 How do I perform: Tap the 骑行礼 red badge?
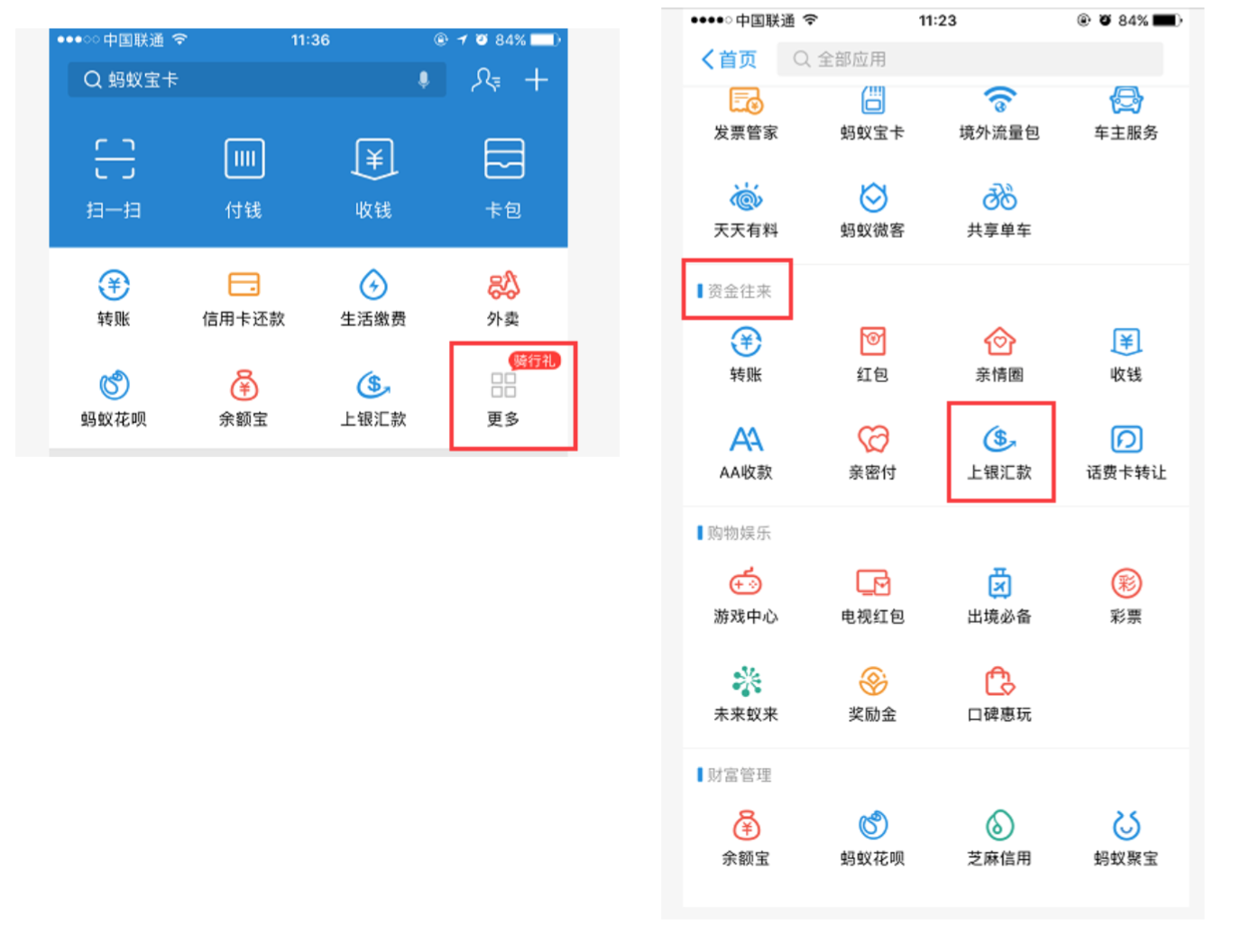(x=535, y=361)
